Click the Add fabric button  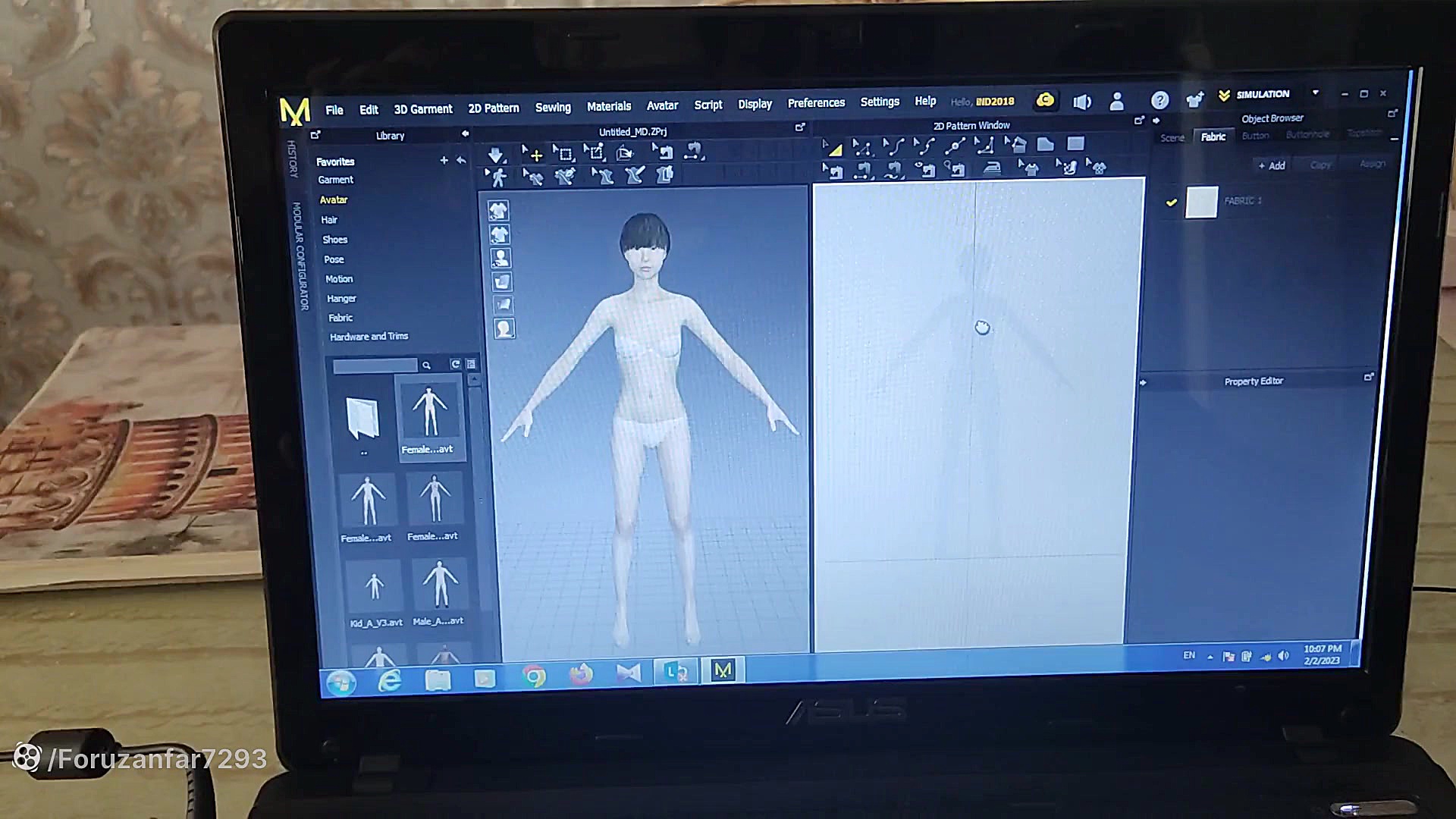pos(1272,165)
